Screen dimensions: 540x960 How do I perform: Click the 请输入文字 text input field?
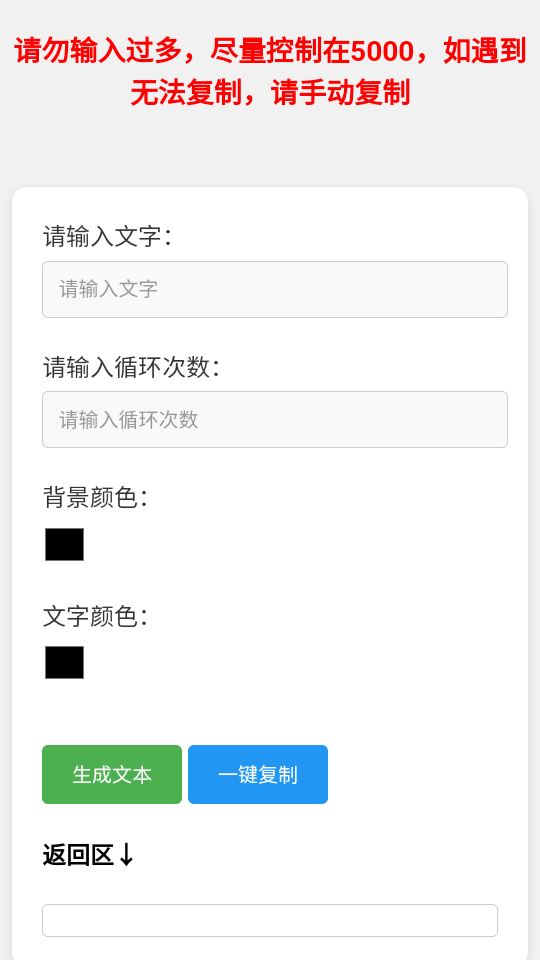[275, 290]
